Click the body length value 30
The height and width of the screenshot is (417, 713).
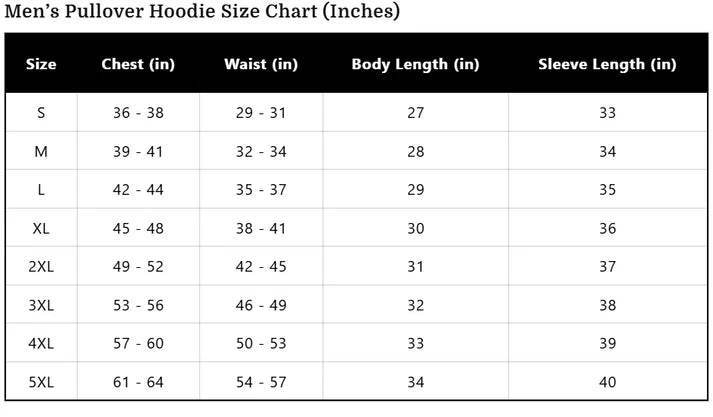tap(415, 229)
